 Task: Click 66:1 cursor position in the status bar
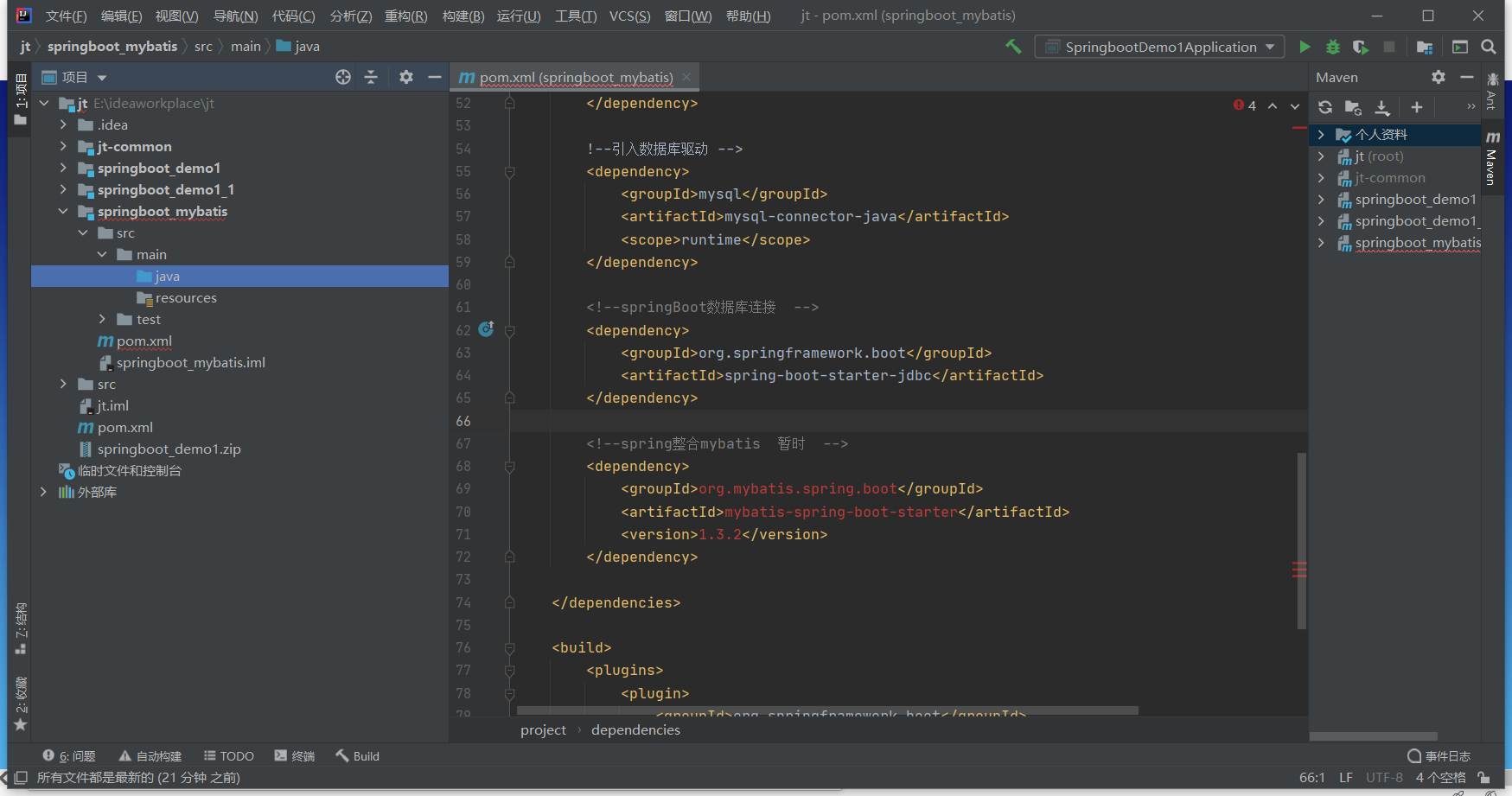[x=1311, y=777]
